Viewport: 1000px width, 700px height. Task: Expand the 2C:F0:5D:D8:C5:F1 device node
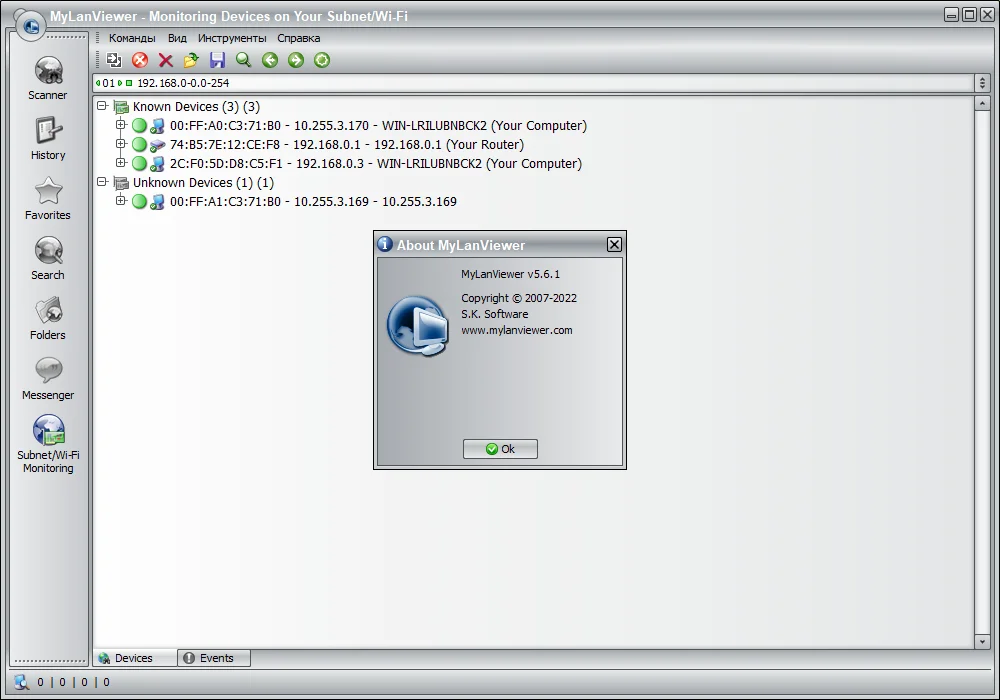[121, 163]
